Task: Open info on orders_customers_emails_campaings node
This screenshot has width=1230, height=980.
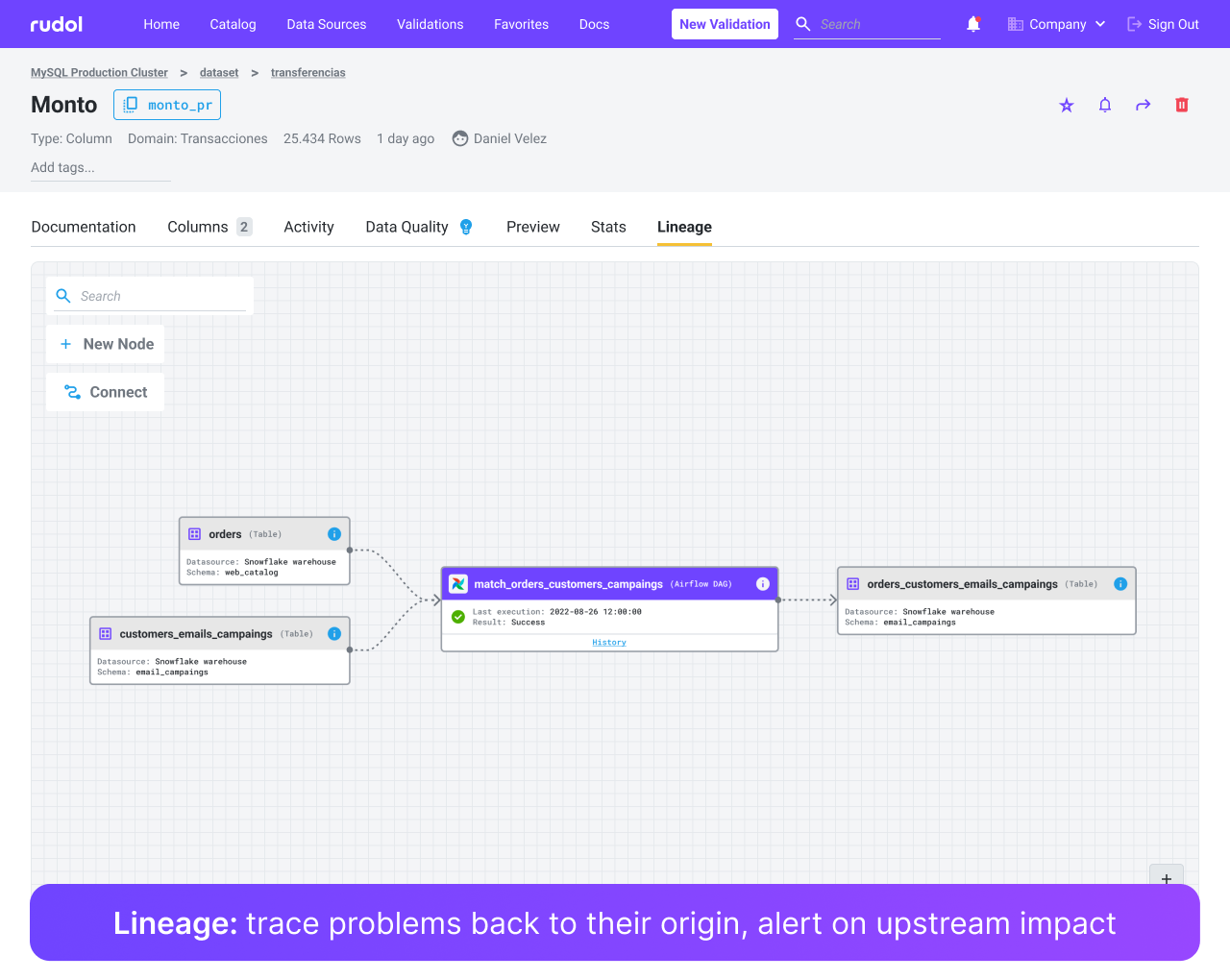Action: 1120,583
